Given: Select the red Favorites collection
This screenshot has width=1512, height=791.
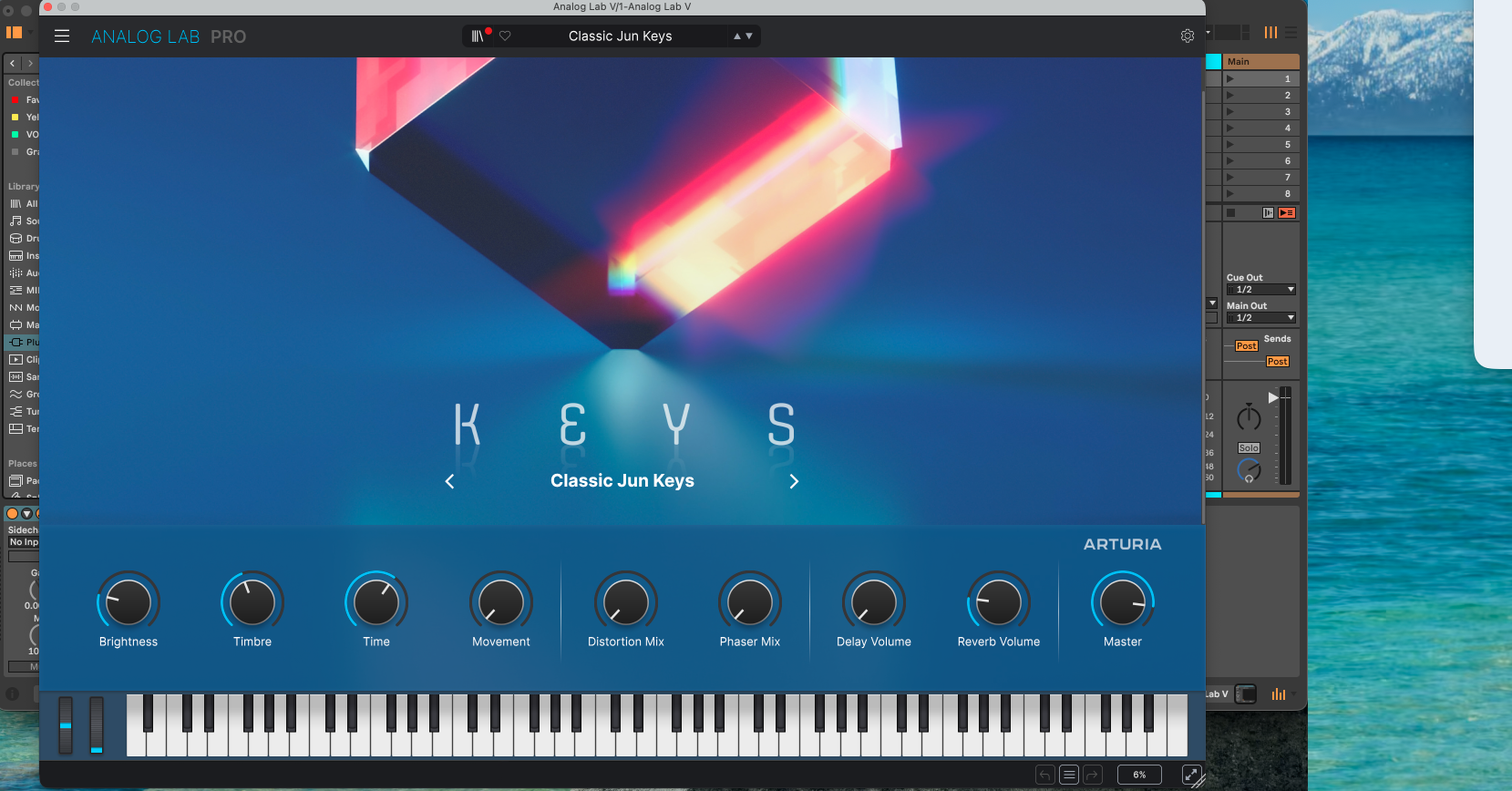Looking at the screenshot, I should (x=15, y=100).
